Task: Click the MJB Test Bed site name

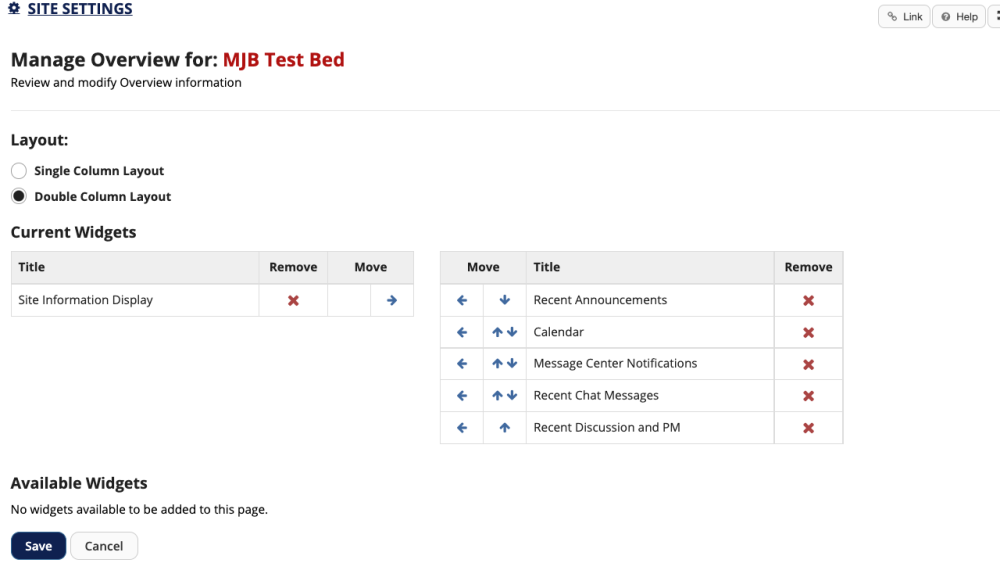Action: (284, 59)
